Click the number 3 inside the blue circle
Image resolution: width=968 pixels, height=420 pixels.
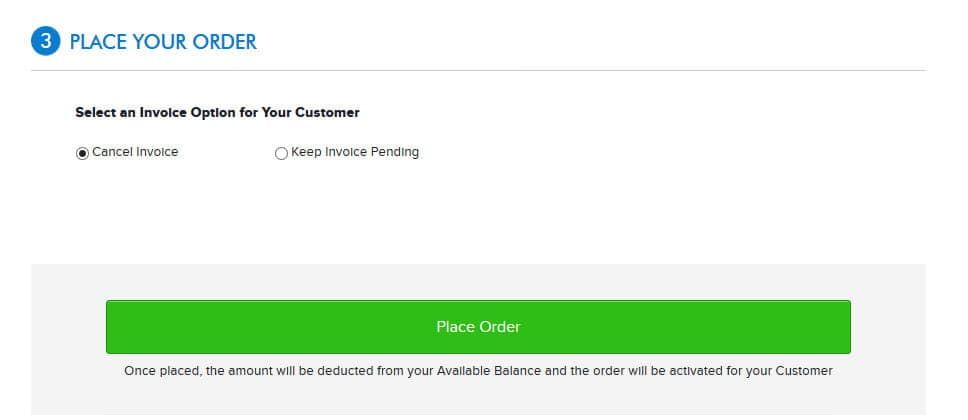coord(45,42)
